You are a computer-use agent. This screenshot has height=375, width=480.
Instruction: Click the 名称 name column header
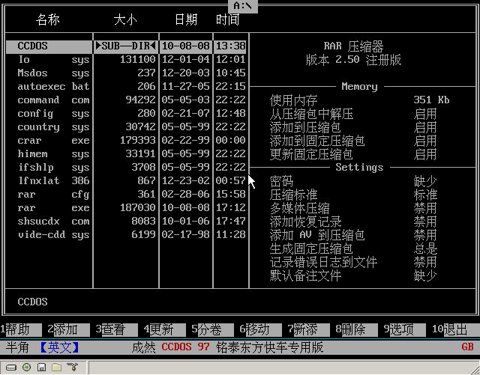click(x=48, y=20)
